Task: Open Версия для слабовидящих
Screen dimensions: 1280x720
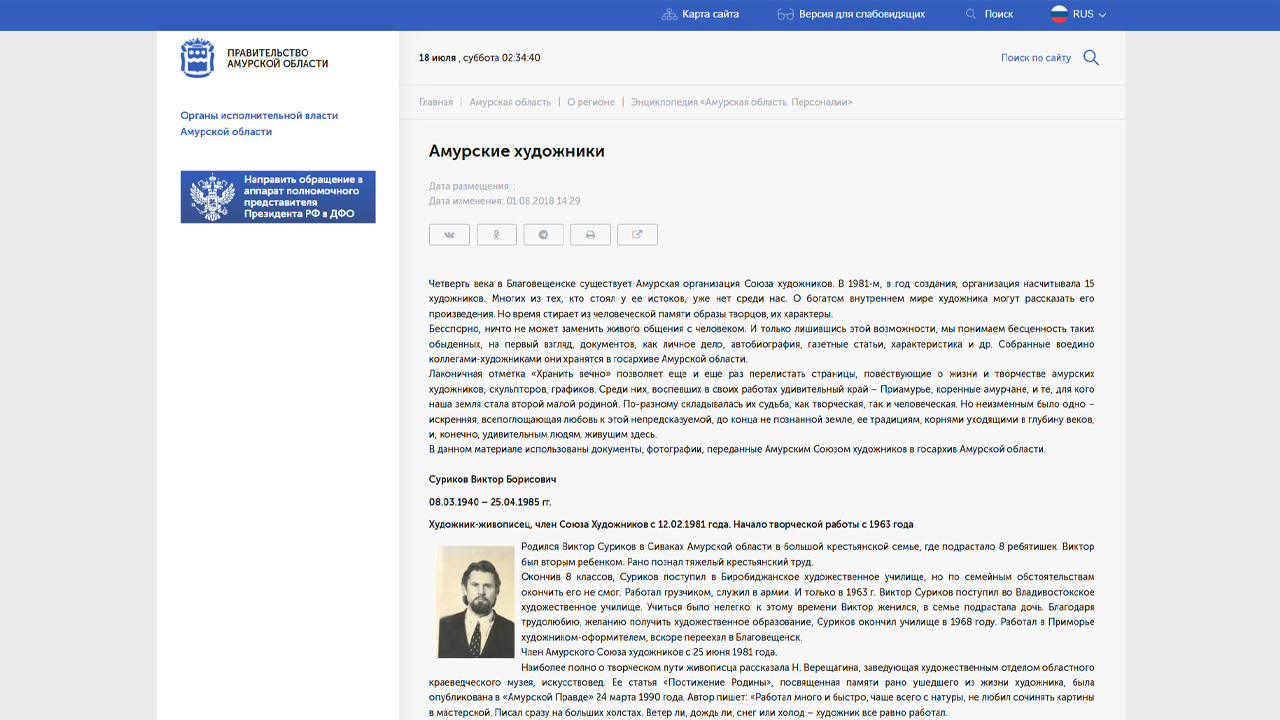Action: (x=861, y=14)
